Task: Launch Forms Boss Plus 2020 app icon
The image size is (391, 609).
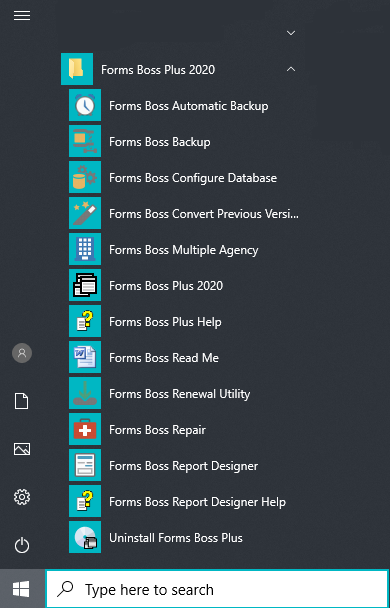Action: click(x=85, y=285)
